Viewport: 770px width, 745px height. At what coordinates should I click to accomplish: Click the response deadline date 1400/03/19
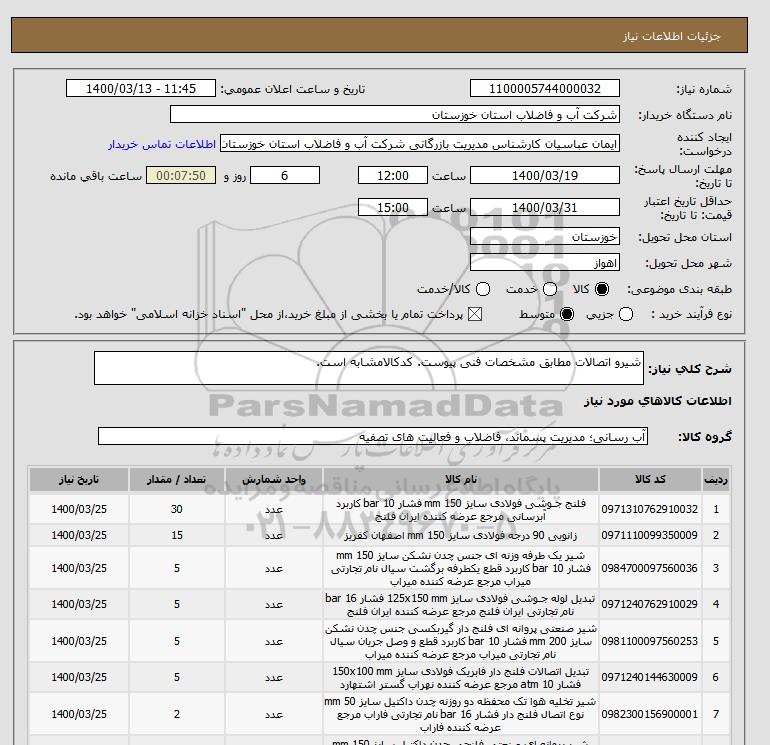tap(545, 175)
